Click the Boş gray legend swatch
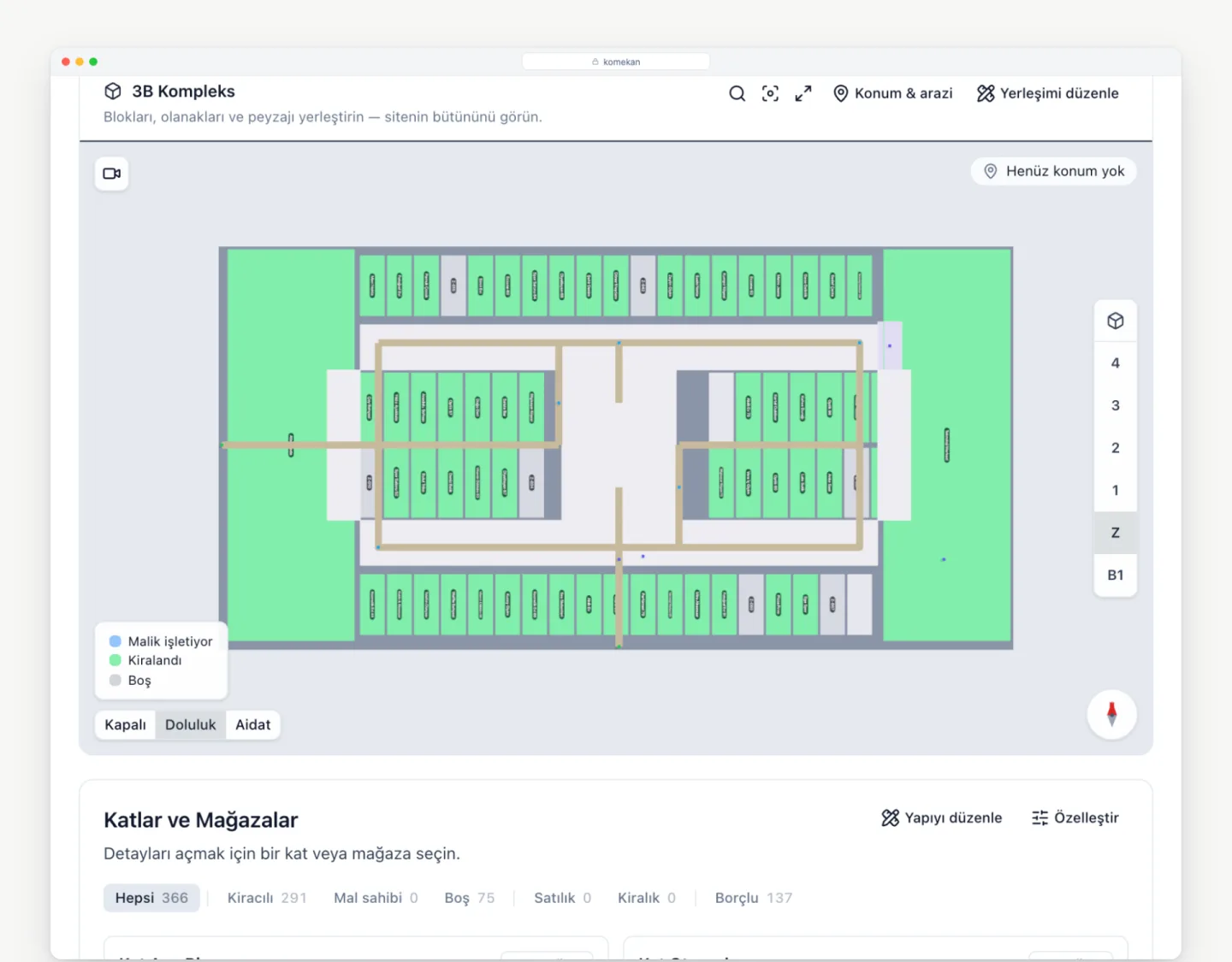This screenshot has width=1232, height=962. coord(115,681)
